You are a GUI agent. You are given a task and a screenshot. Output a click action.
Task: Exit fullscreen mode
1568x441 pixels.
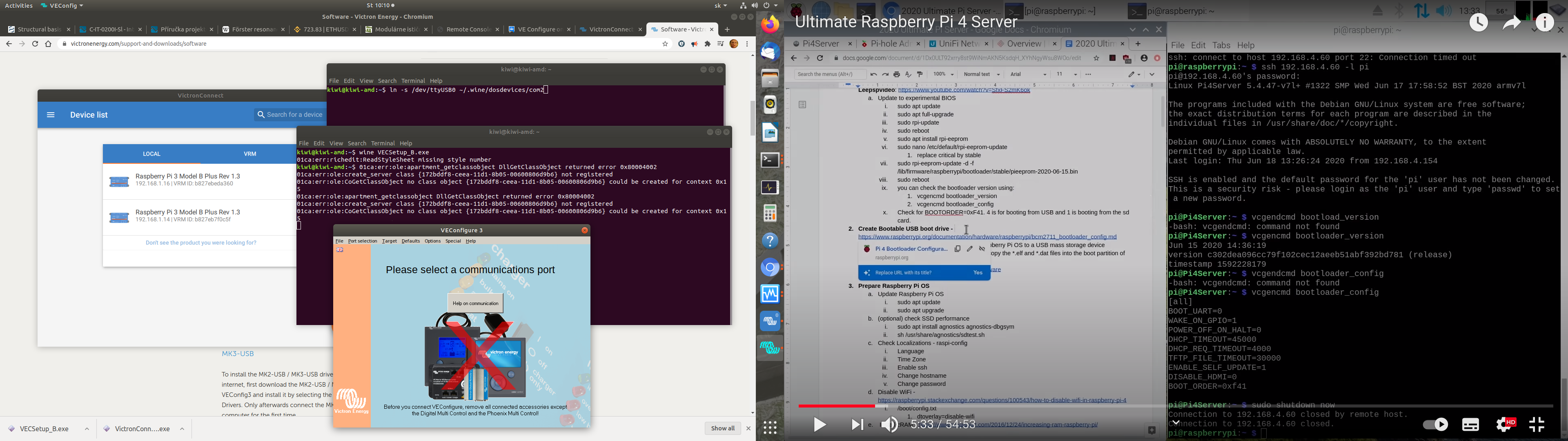[1537, 425]
